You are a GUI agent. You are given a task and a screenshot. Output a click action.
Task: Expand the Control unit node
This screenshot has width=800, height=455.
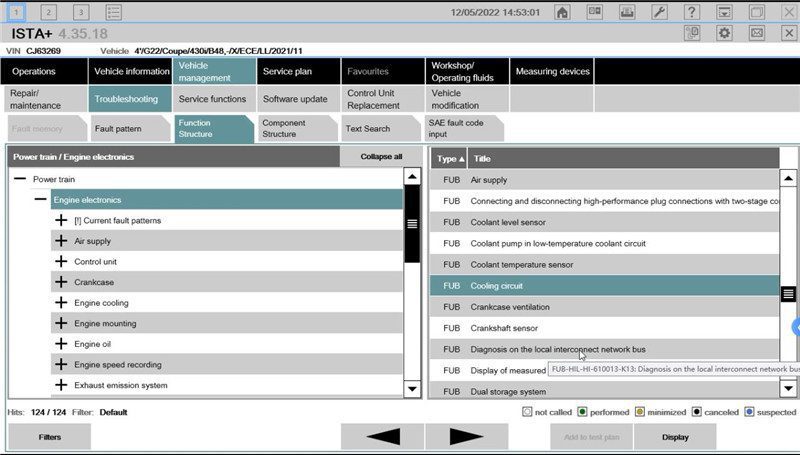pyautogui.click(x=61, y=261)
